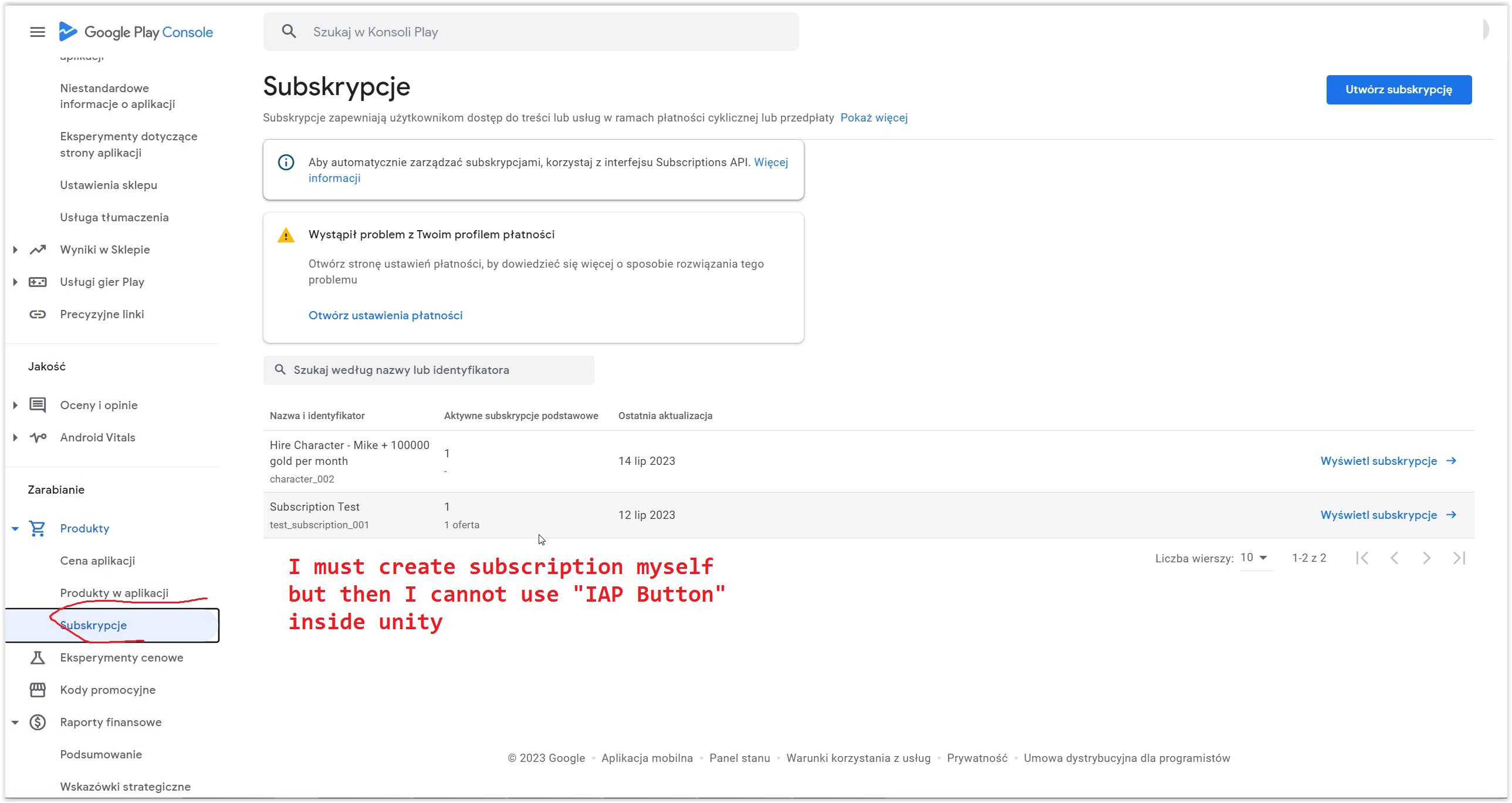Image resolution: width=1512 pixels, height=803 pixels.
Task: Open the rows-per-page dropdown showing 10
Action: 1254,558
